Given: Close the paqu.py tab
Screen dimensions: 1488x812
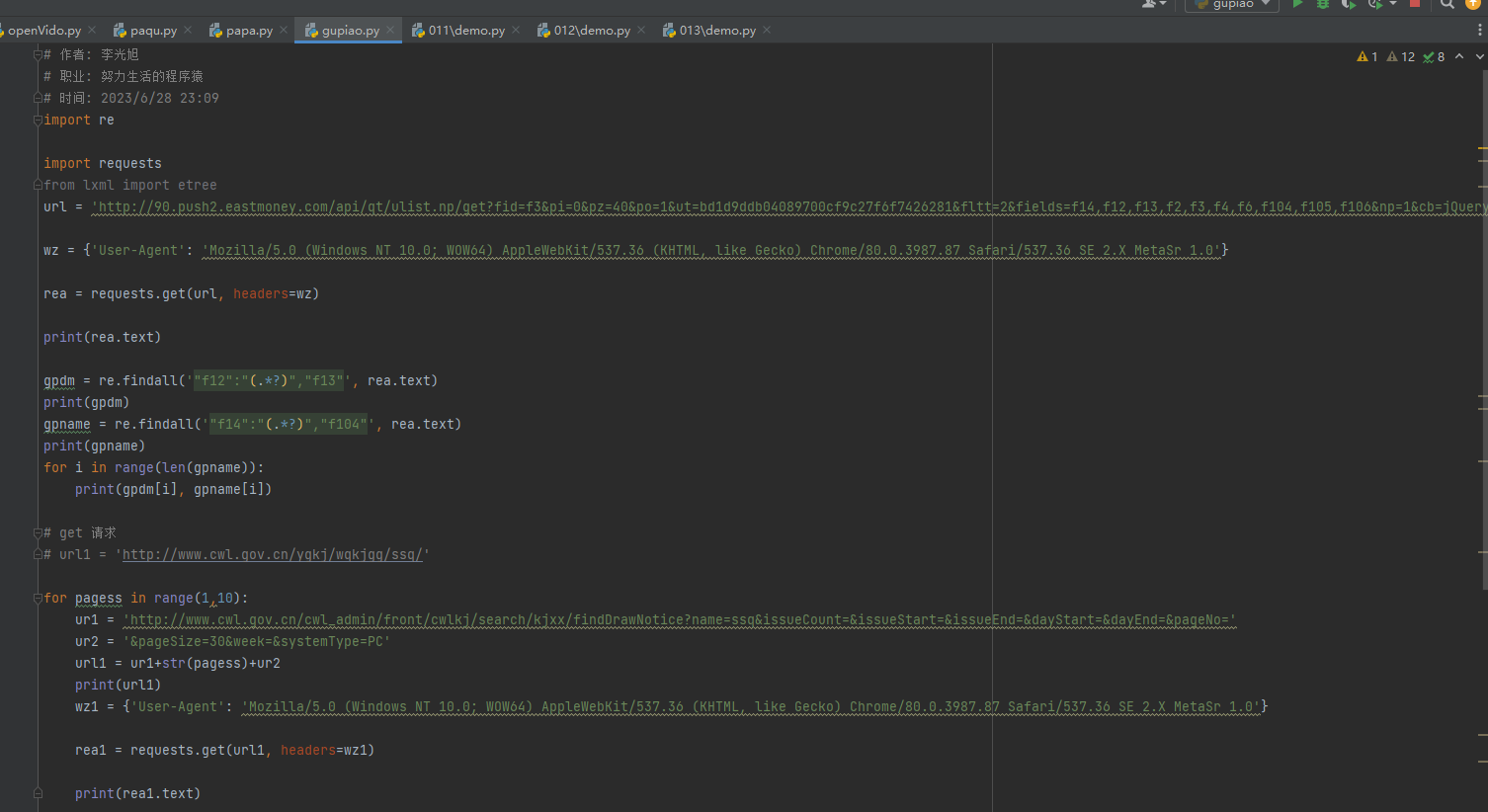Looking at the screenshot, I should (x=189, y=31).
